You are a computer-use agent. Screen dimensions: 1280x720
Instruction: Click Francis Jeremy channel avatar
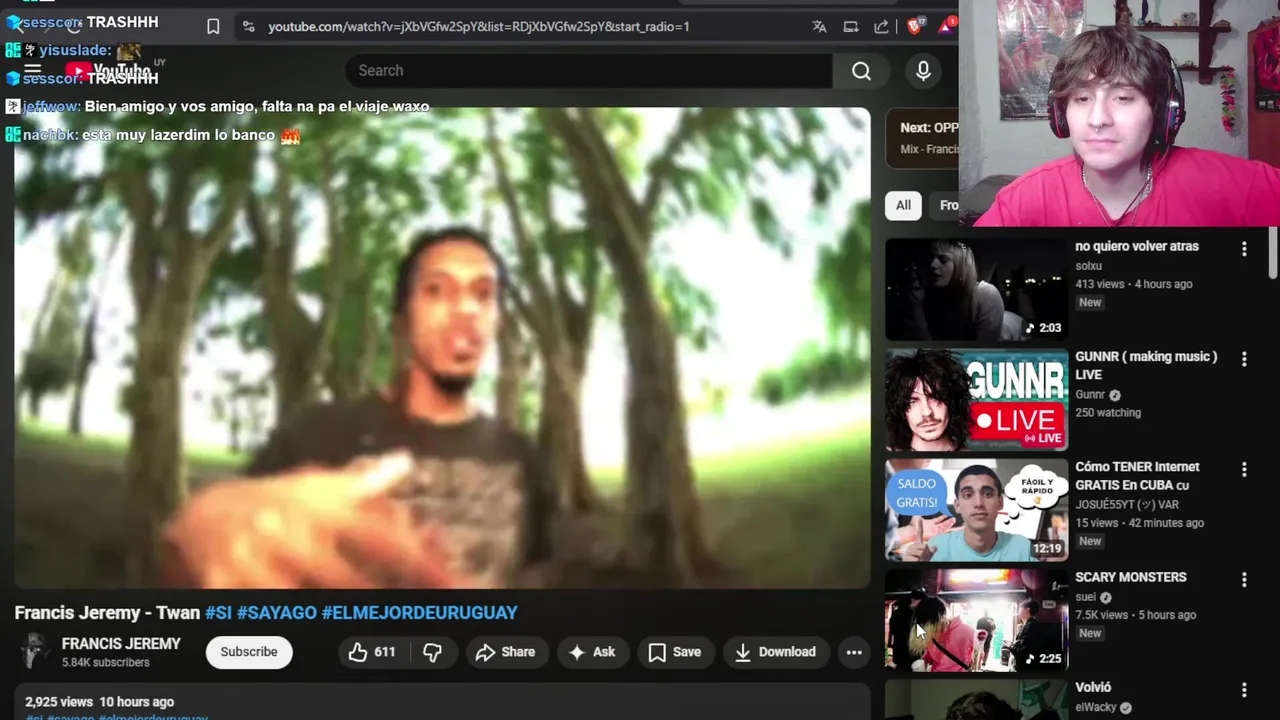[34, 651]
